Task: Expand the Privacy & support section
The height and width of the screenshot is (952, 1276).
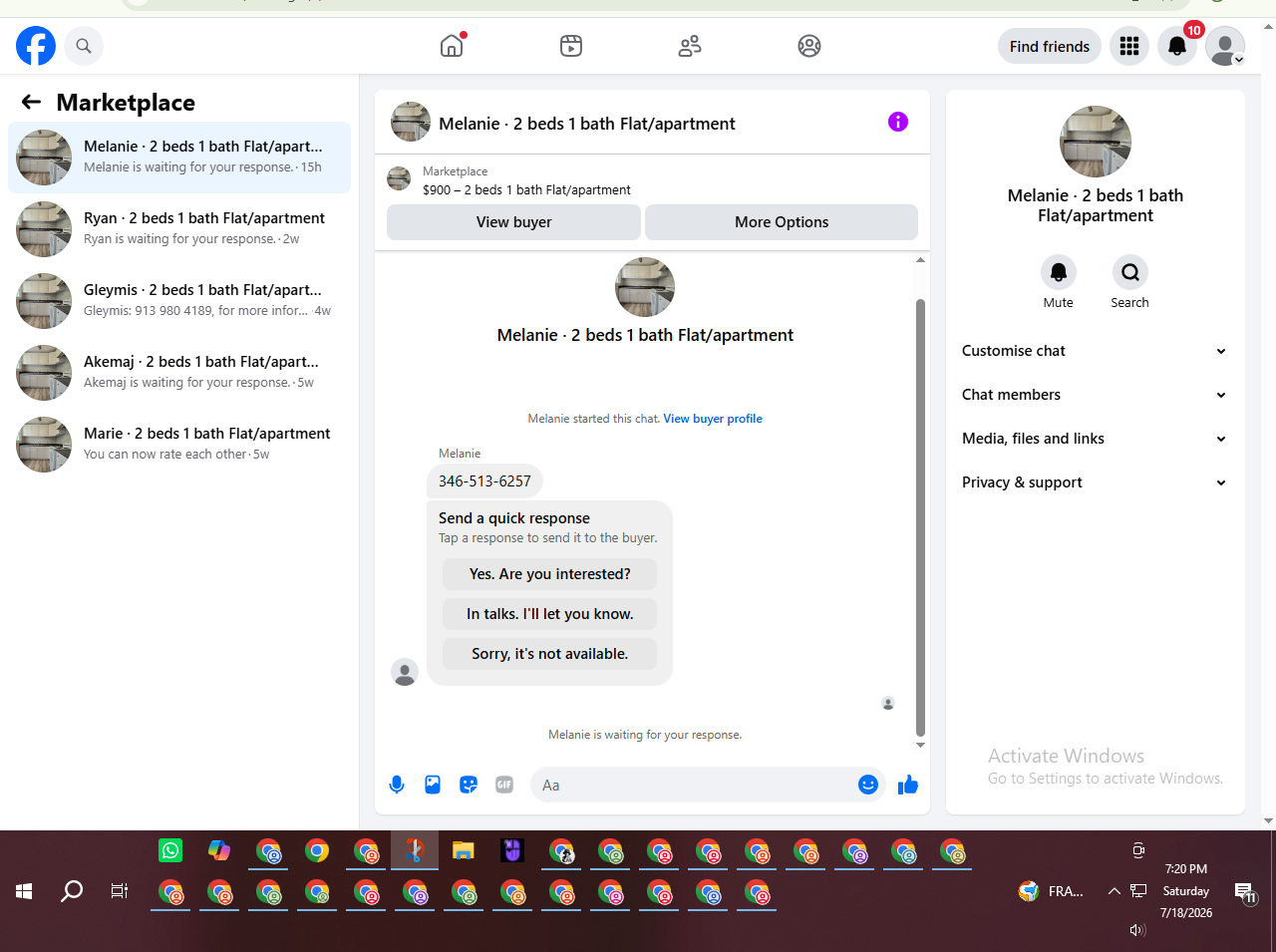Action: click(1095, 482)
